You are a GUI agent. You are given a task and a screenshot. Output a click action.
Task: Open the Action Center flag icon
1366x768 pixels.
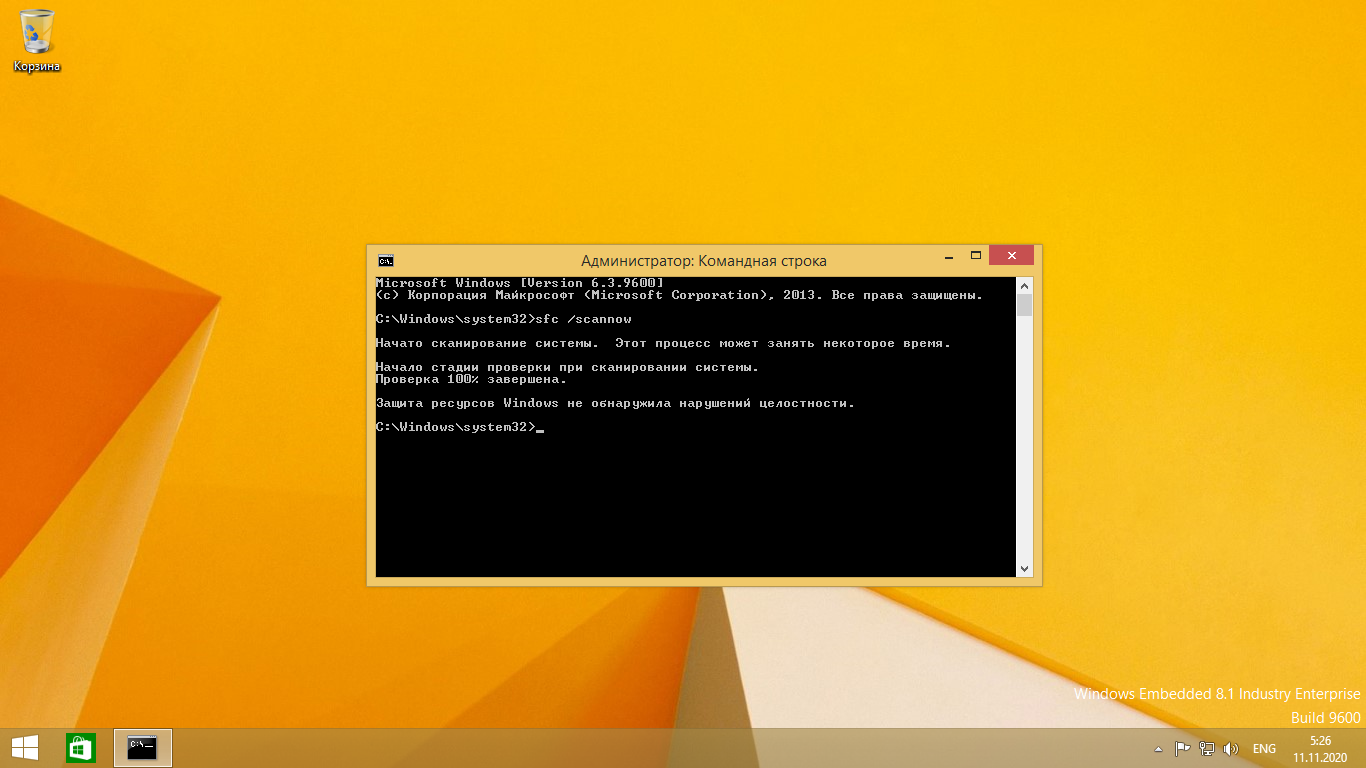[1182, 749]
